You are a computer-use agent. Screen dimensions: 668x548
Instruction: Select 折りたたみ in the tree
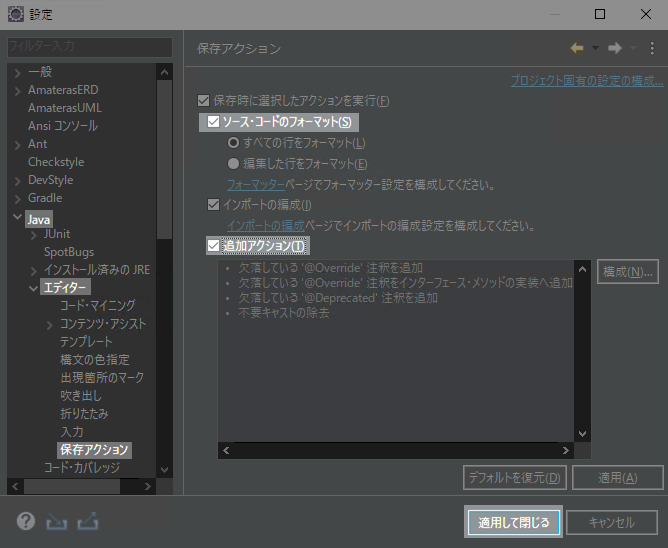click(x=84, y=414)
